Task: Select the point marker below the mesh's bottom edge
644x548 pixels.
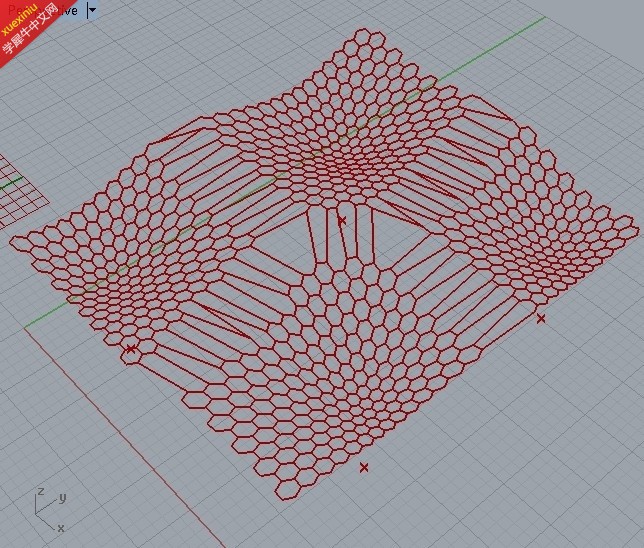Action: pyautogui.click(x=364, y=467)
